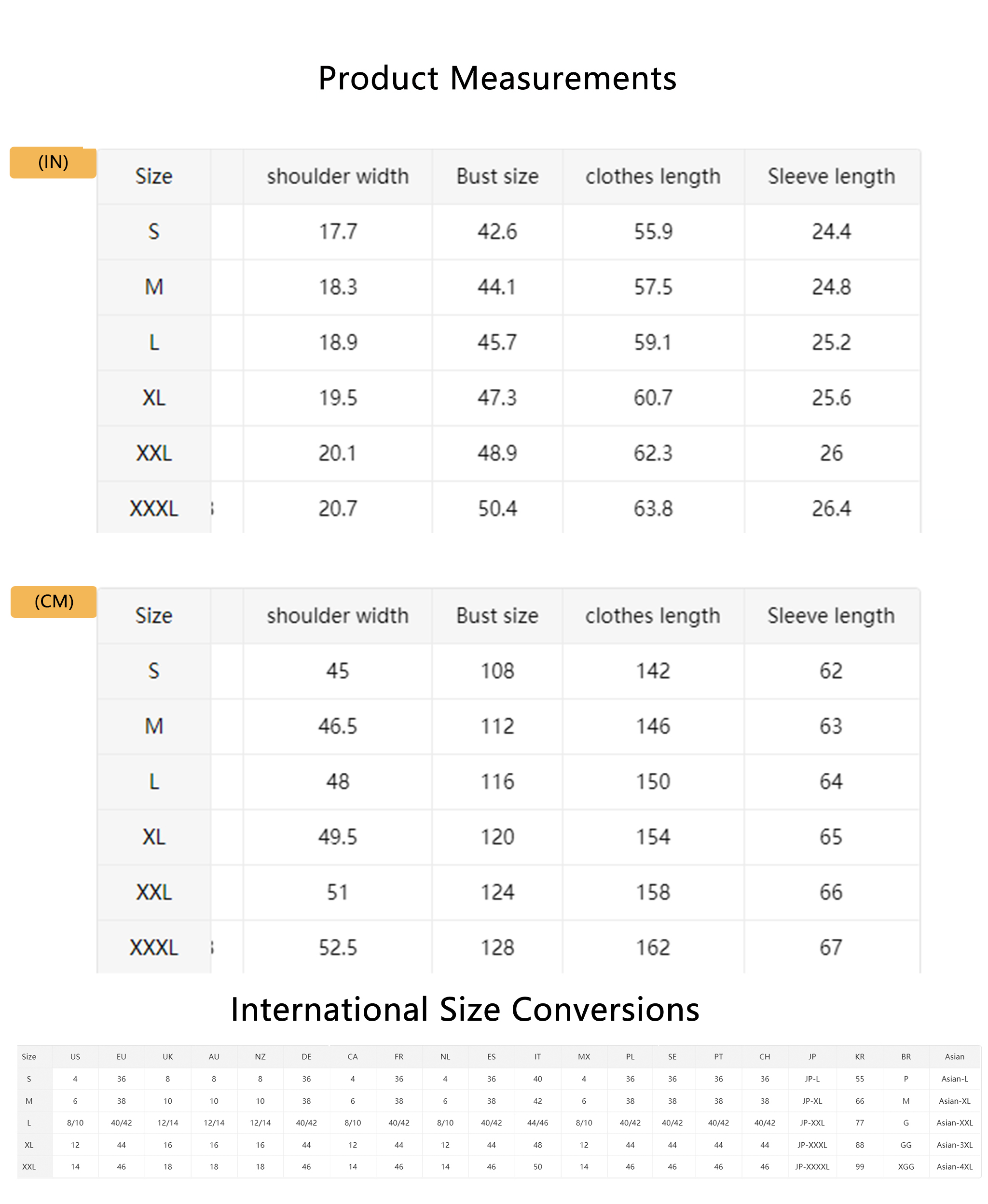Image resolution: width=988 pixels, height=1204 pixels.
Task: Select the Asian-3XL cell in conversions table
Action: point(954,1145)
